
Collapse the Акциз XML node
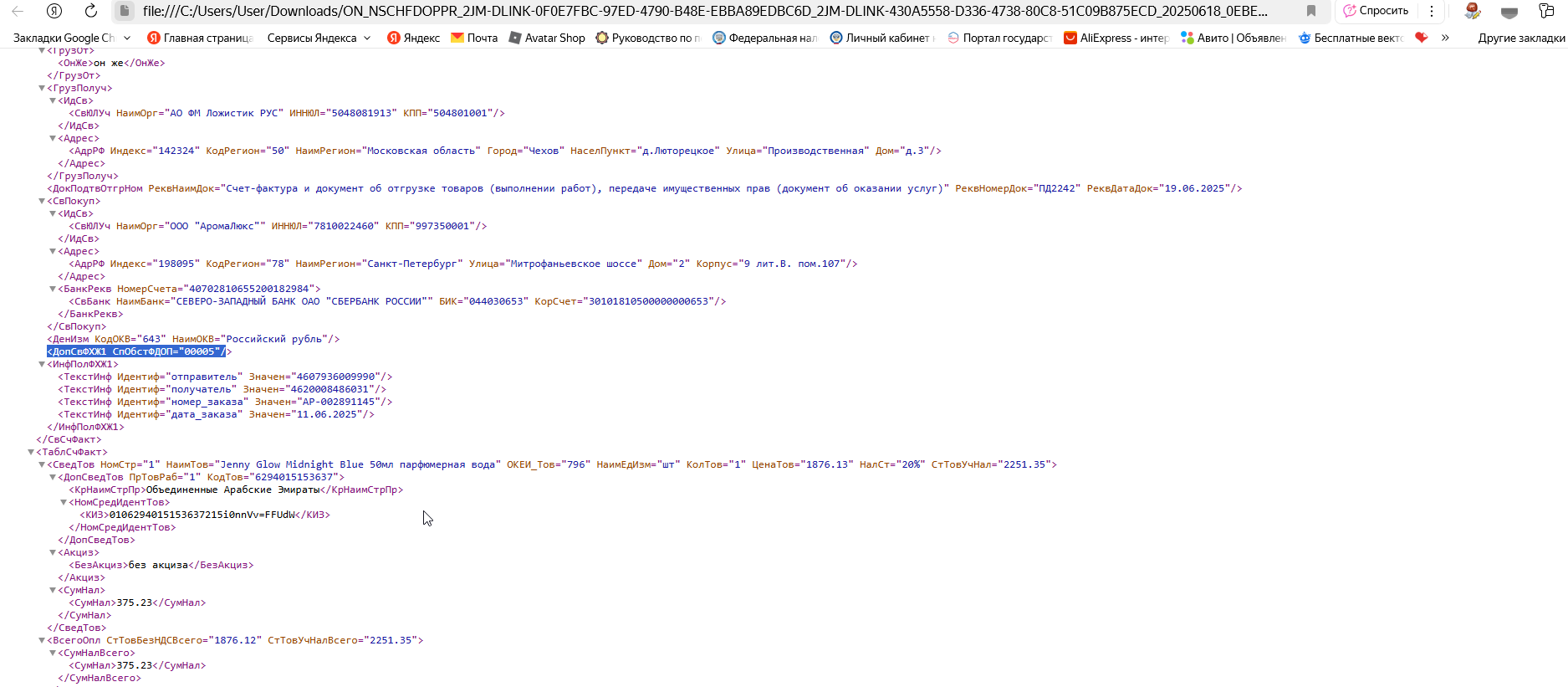coord(53,552)
